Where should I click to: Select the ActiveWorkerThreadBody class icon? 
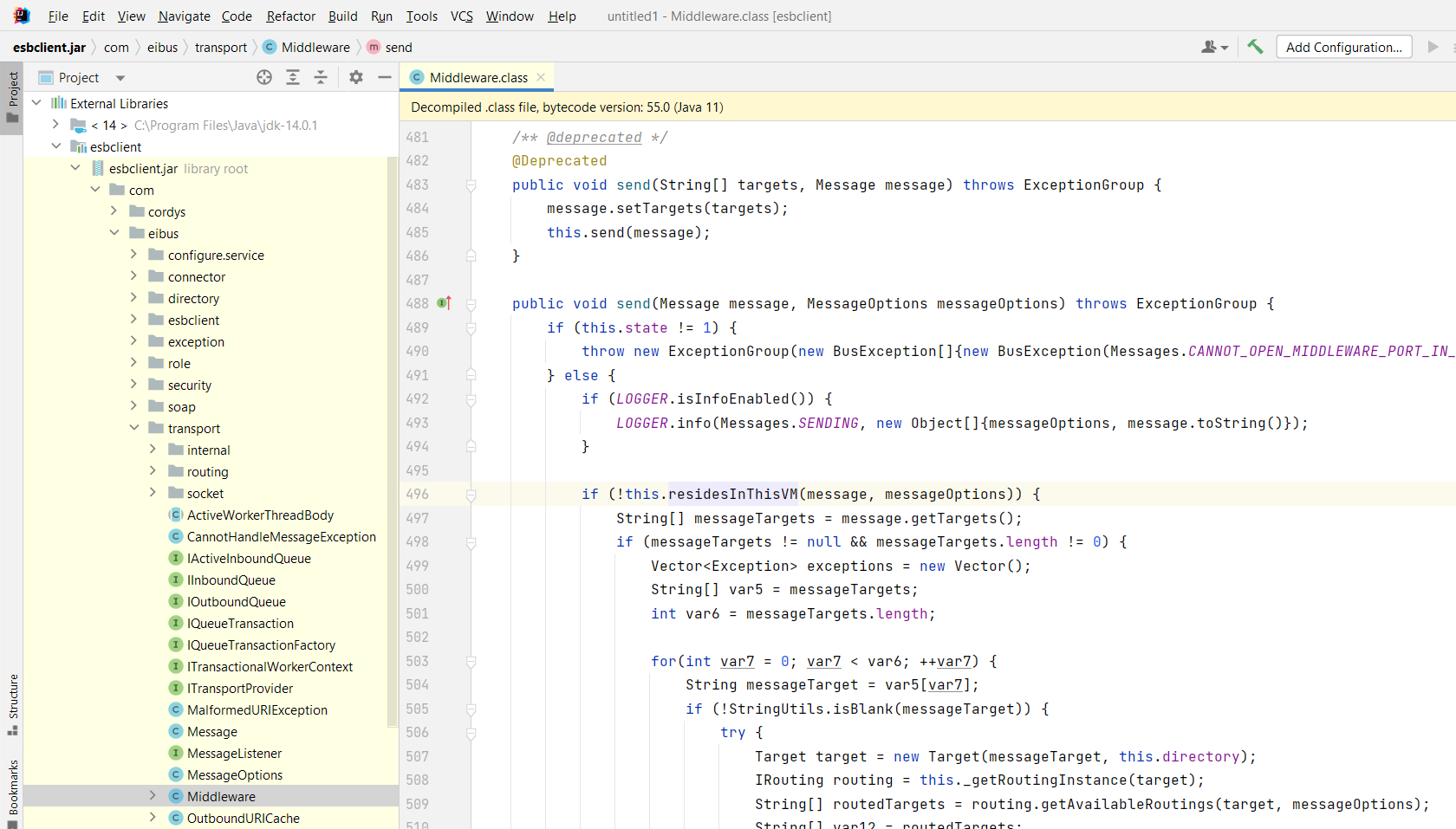176,515
